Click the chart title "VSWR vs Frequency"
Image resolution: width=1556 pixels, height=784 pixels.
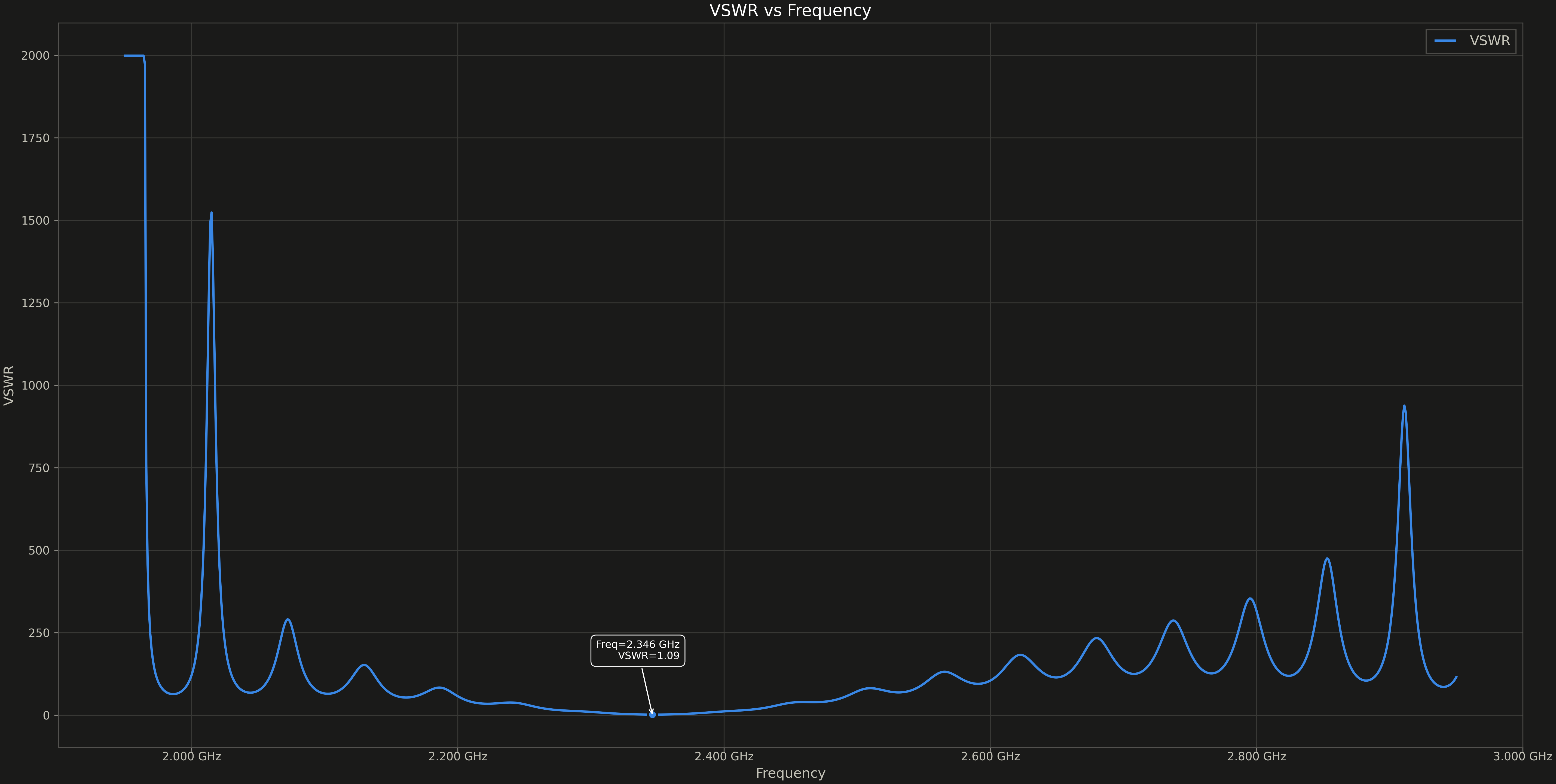(790, 11)
